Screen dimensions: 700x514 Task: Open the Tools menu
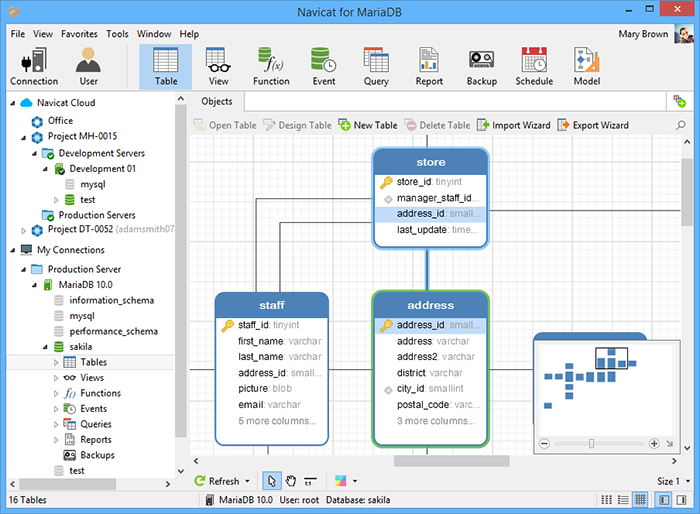(117, 34)
